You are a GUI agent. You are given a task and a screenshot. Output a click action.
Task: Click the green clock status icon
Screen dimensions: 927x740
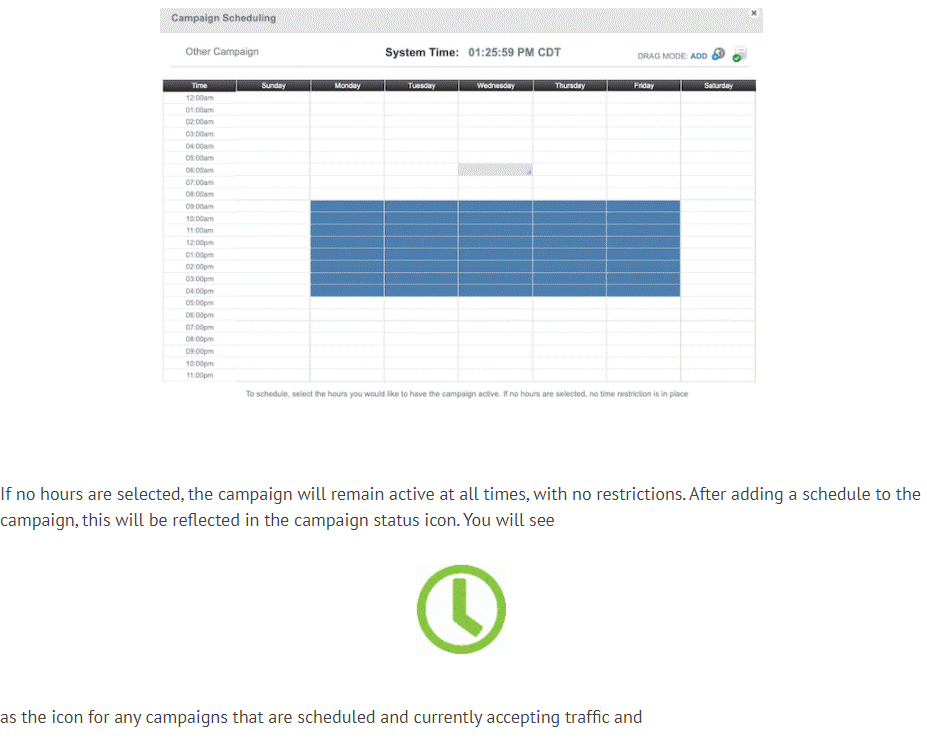coord(461,609)
